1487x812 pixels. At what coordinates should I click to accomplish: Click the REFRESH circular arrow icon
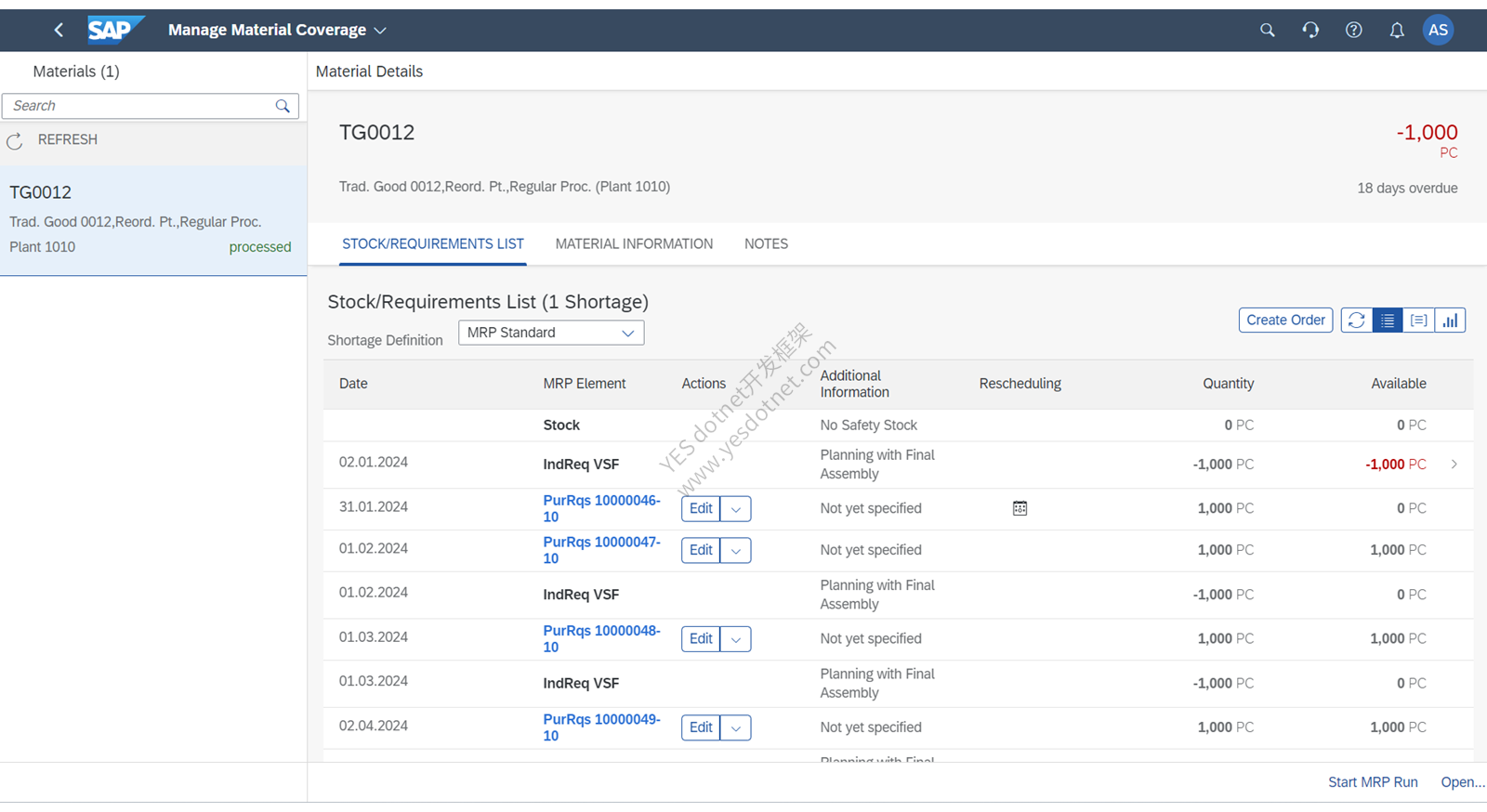[14, 141]
